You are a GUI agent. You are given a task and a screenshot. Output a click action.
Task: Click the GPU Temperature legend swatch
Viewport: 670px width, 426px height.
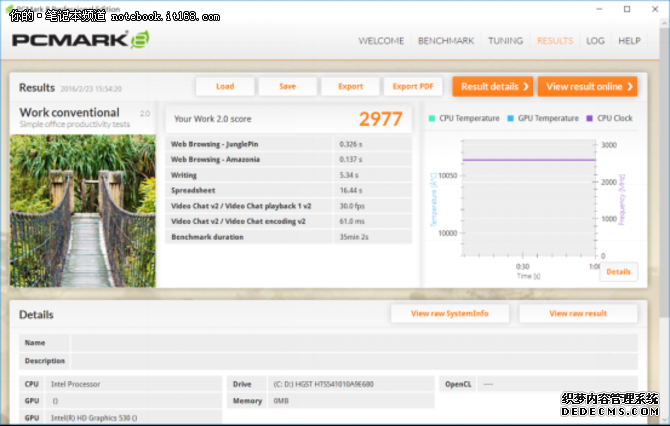click(x=510, y=118)
